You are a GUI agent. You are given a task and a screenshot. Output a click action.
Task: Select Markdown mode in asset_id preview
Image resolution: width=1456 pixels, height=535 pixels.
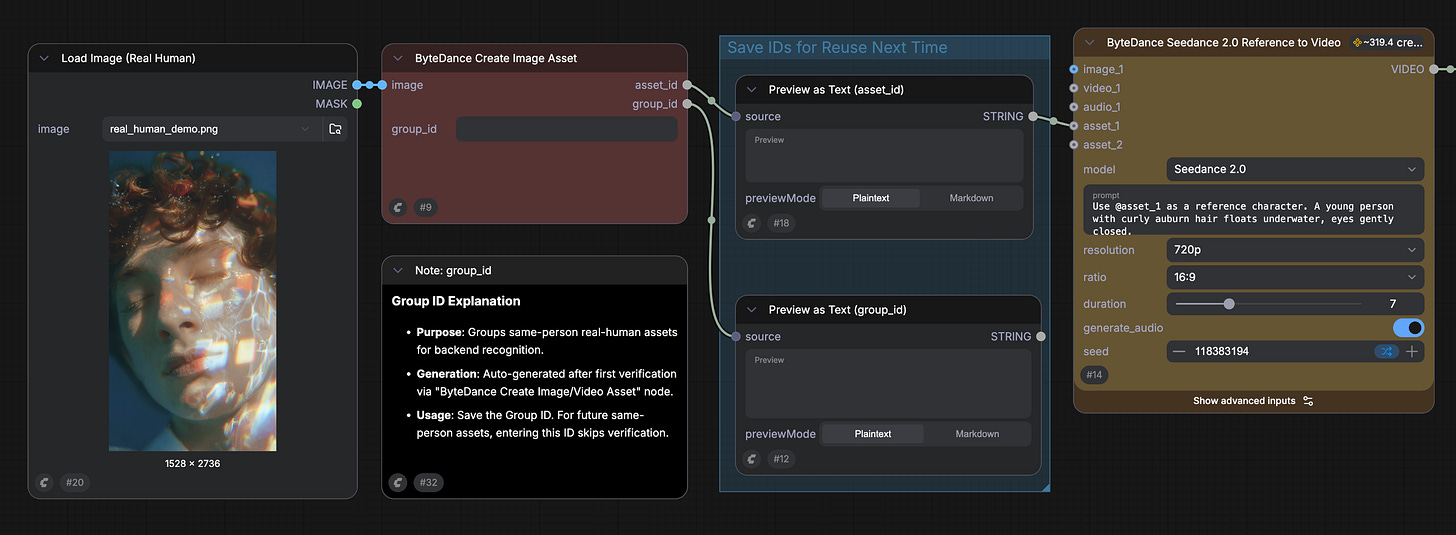(x=971, y=198)
